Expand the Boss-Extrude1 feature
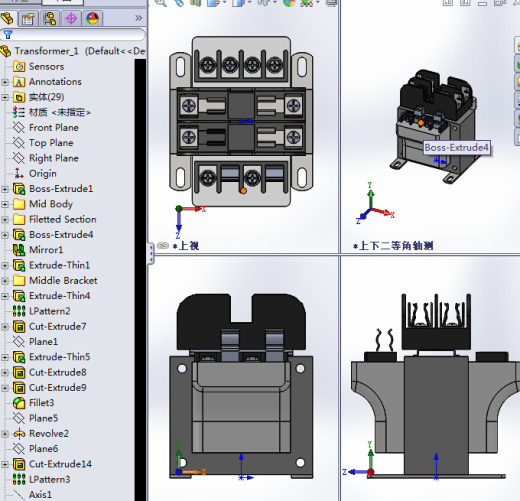Screen dimensions: 520x501 pos(5,189)
